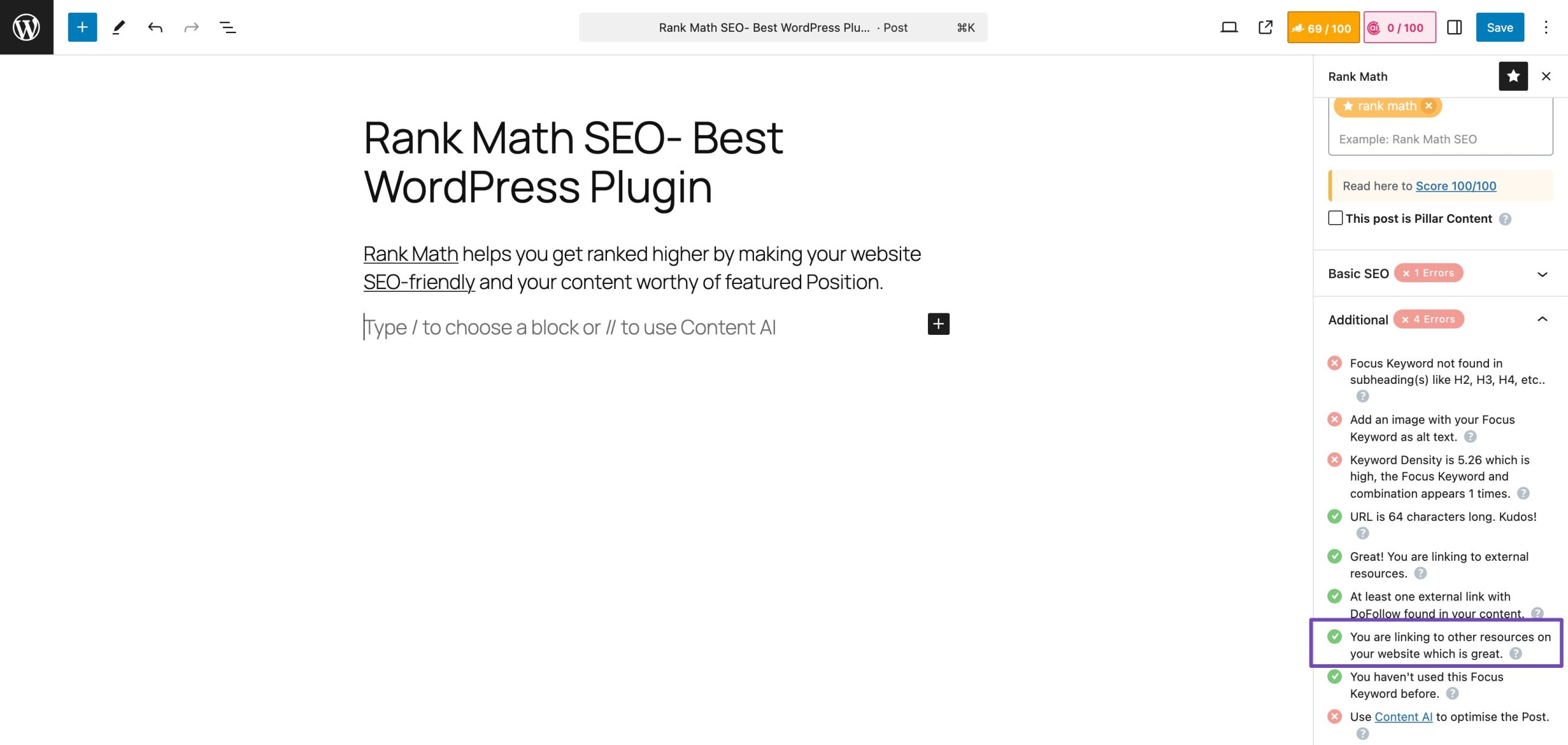Toggle the settings sidebar panel
1568x745 pixels.
[x=1455, y=27]
